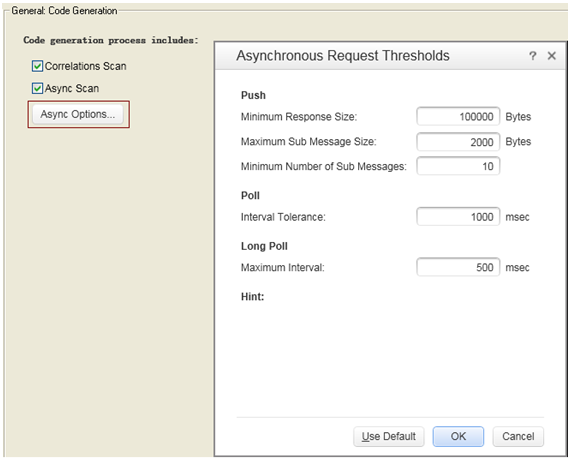Click Bytes unit beside Maximum Sub Message Size

pos(518,142)
